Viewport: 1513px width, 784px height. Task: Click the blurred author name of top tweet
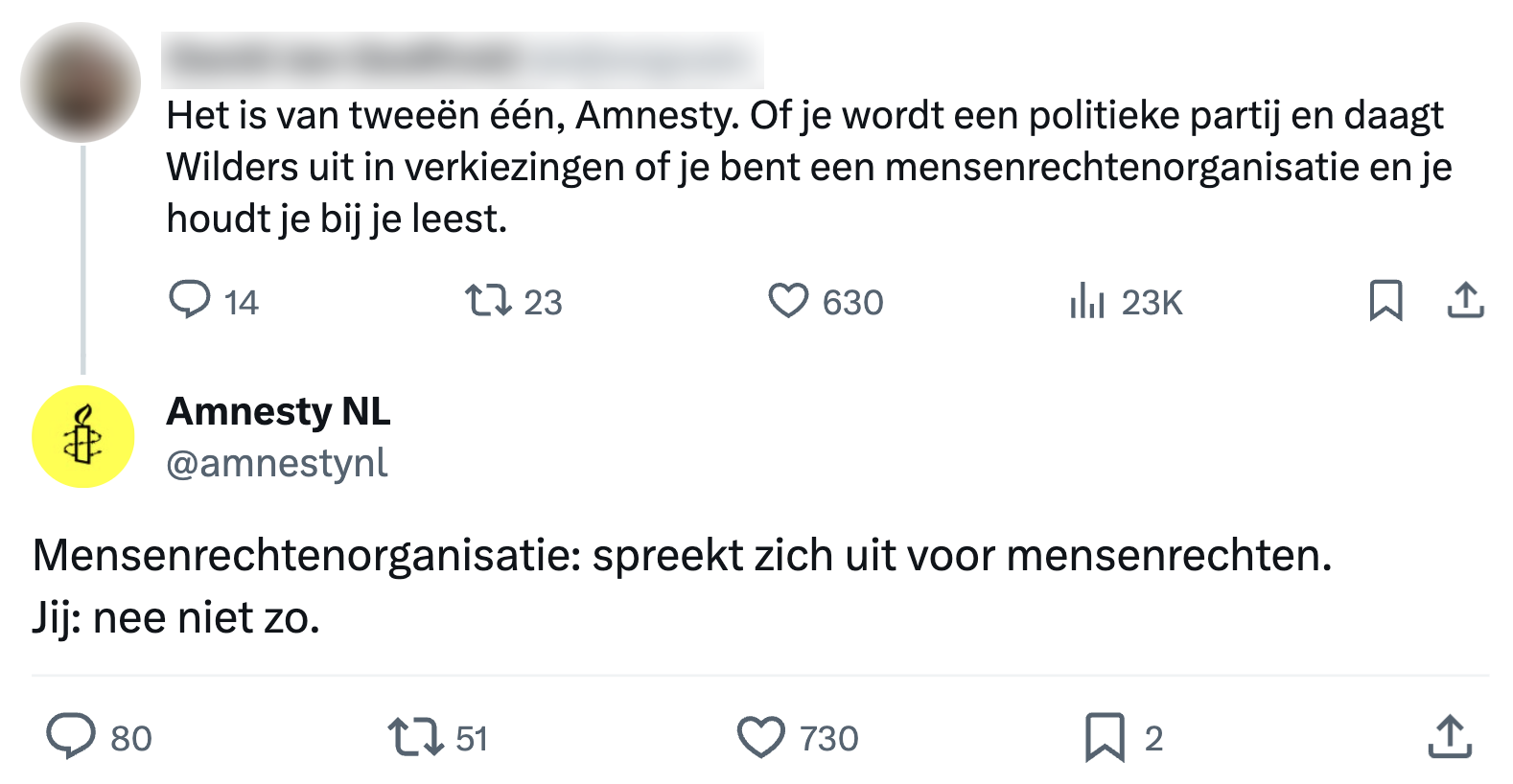click(345, 59)
